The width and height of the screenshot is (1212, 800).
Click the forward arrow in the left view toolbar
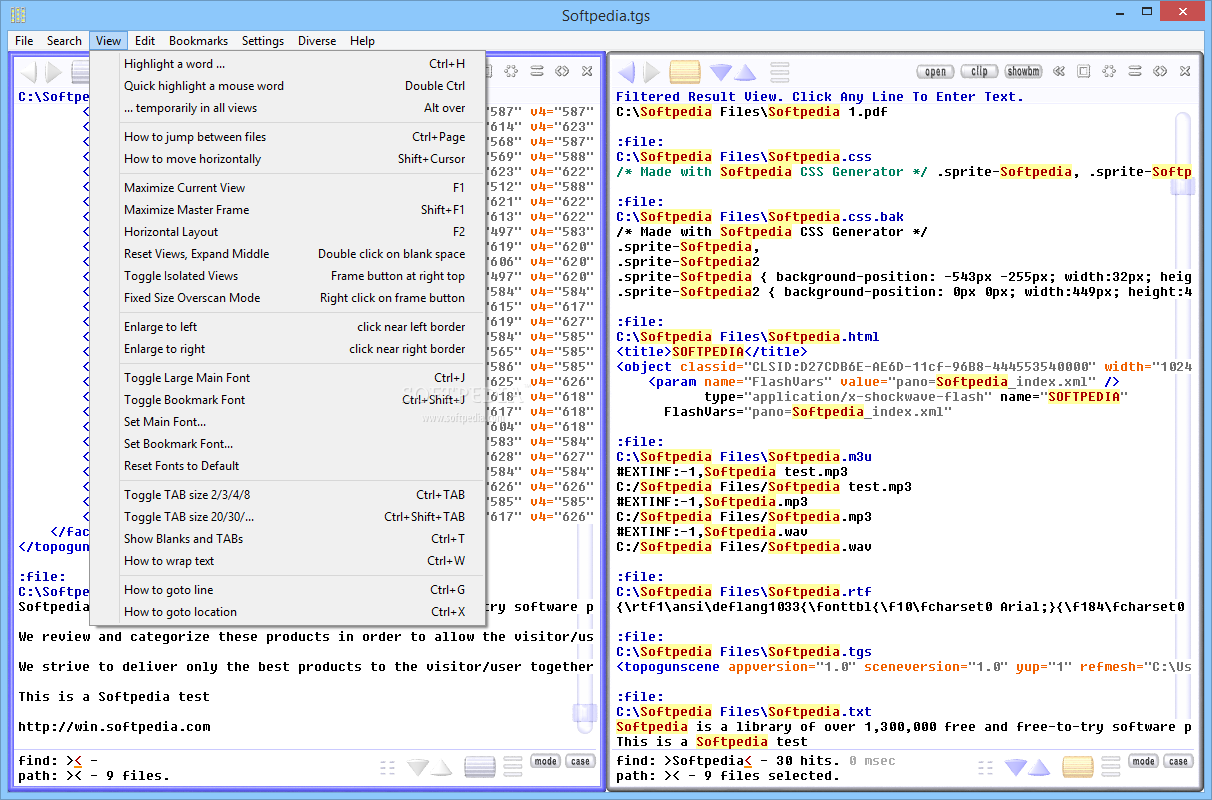(54, 72)
